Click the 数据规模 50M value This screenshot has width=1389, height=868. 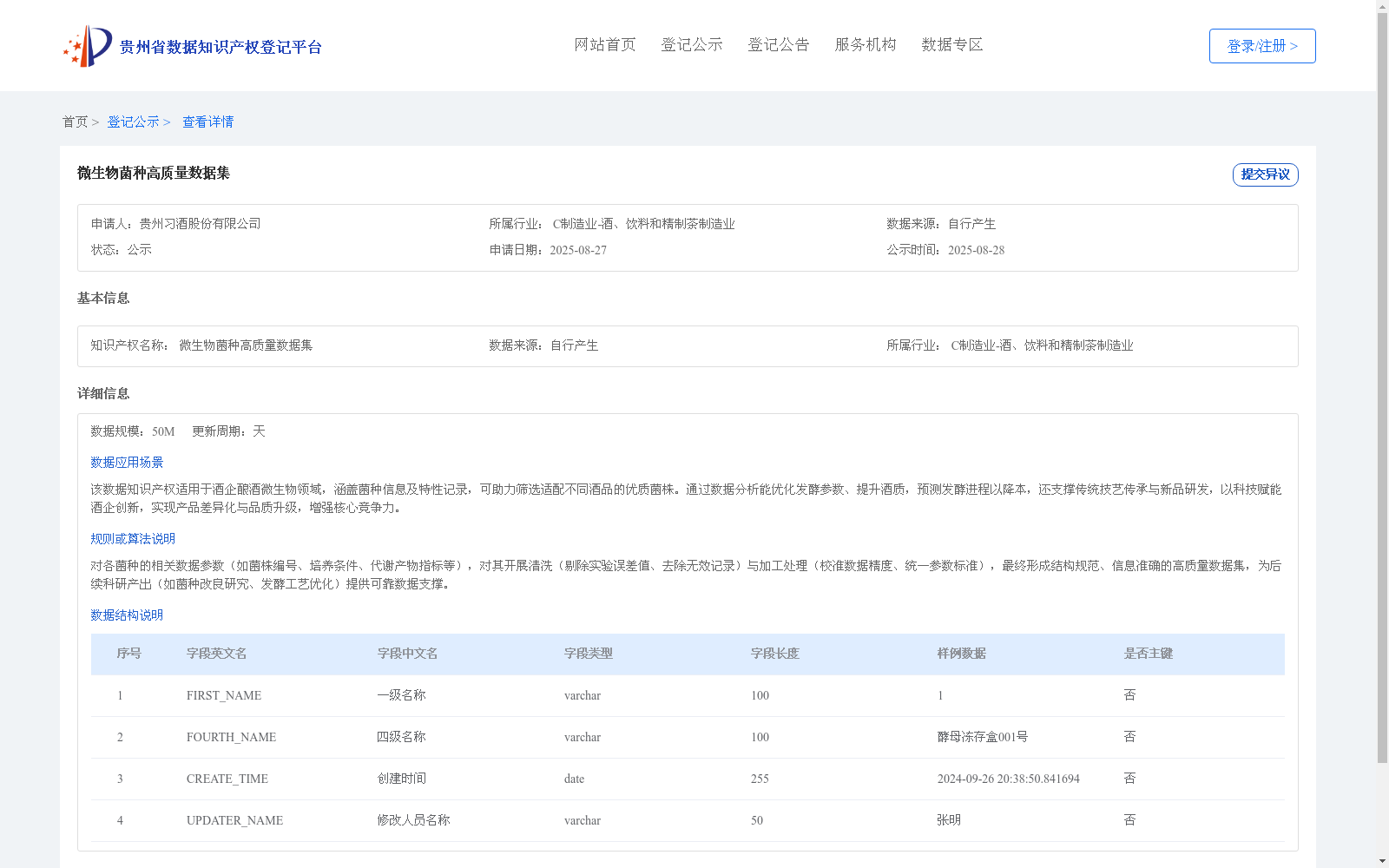click(x=163, y=431)
